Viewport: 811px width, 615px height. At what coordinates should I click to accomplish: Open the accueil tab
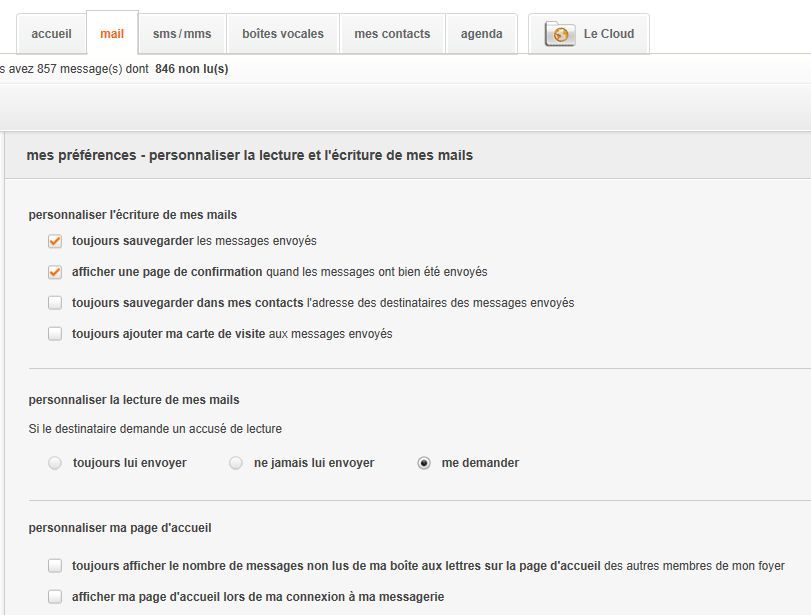(x=51, y=34)
